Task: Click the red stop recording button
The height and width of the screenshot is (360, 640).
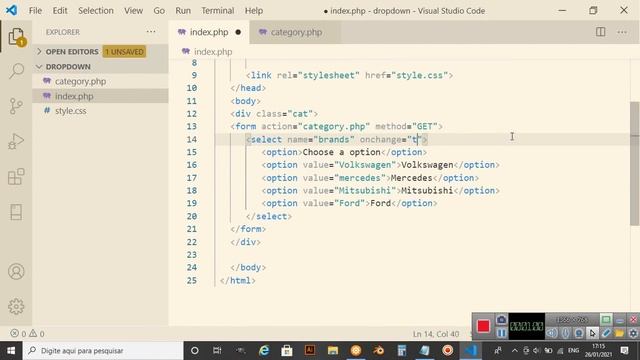Action: [x=483, y=326]
